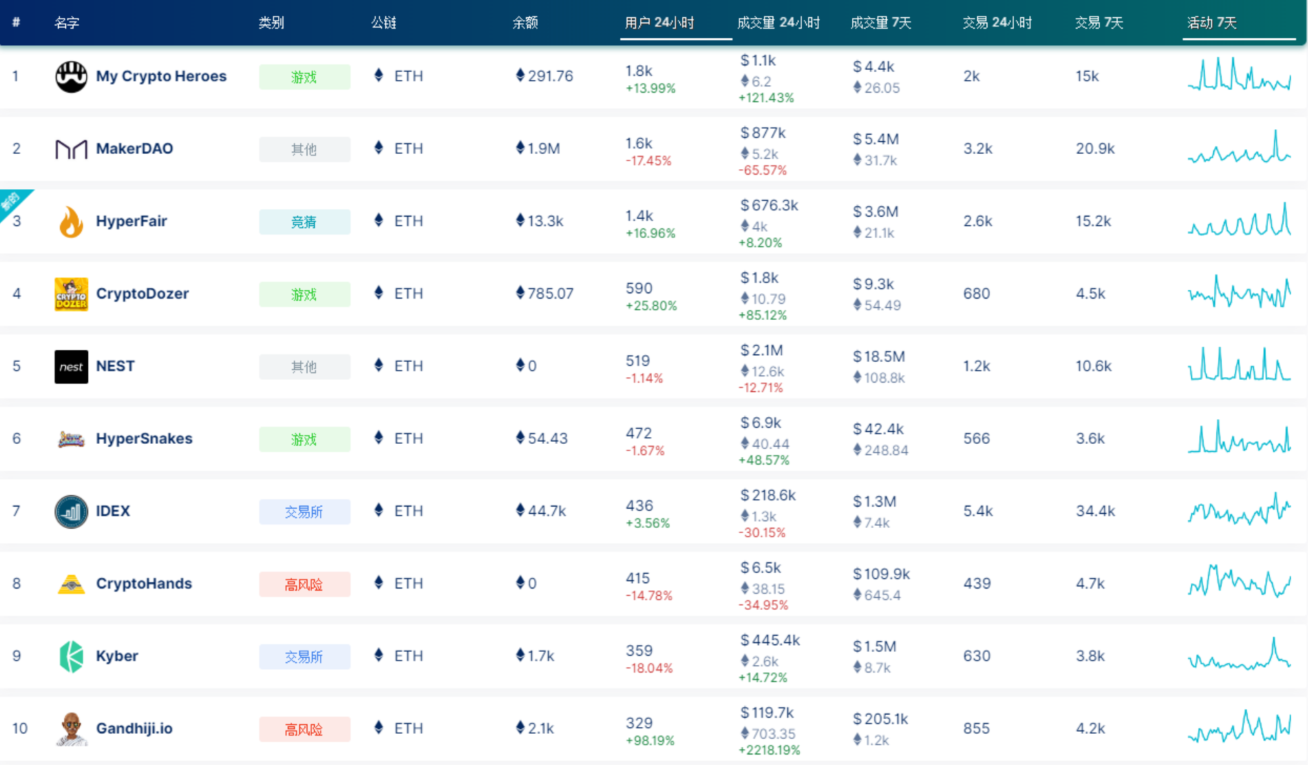Click the 类别 column header
The width and height of the screenshot is (1308, 765).
271,22
